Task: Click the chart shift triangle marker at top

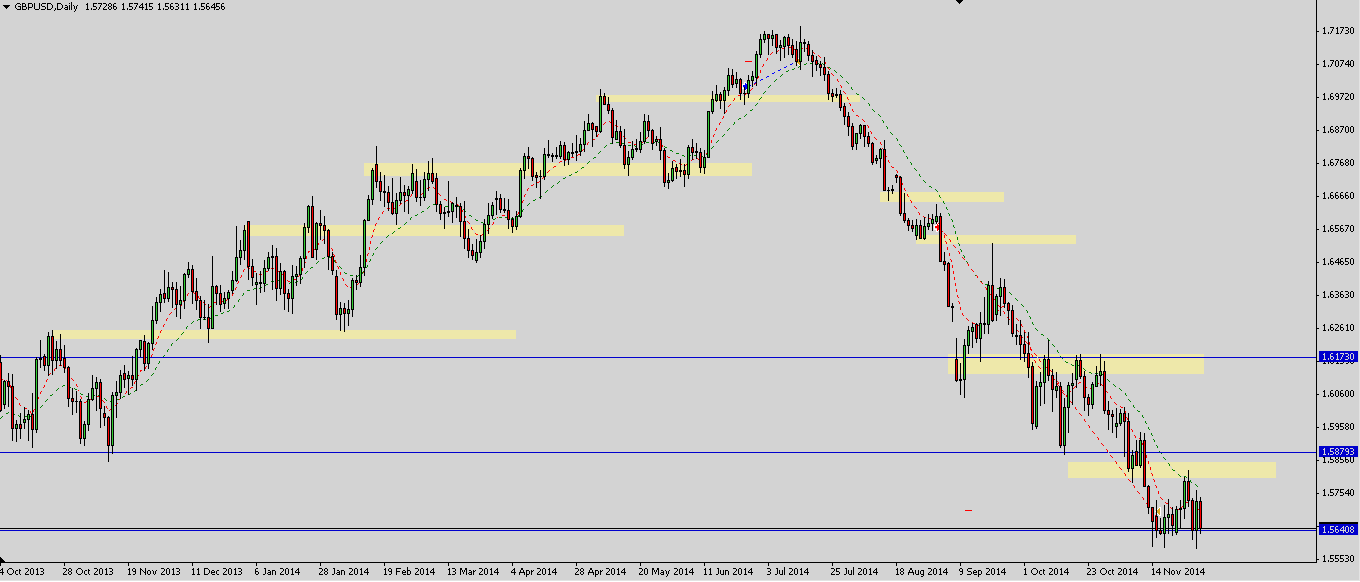Action: coord(960,3)
